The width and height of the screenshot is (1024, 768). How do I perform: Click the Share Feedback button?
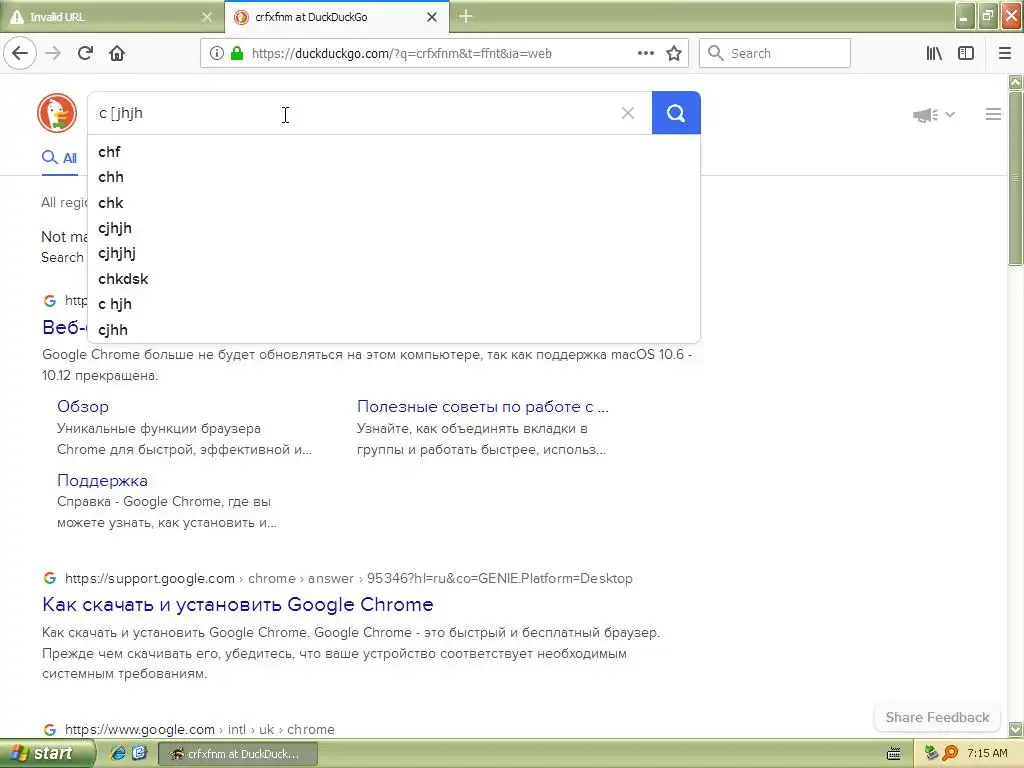click(x=937, y=717)
